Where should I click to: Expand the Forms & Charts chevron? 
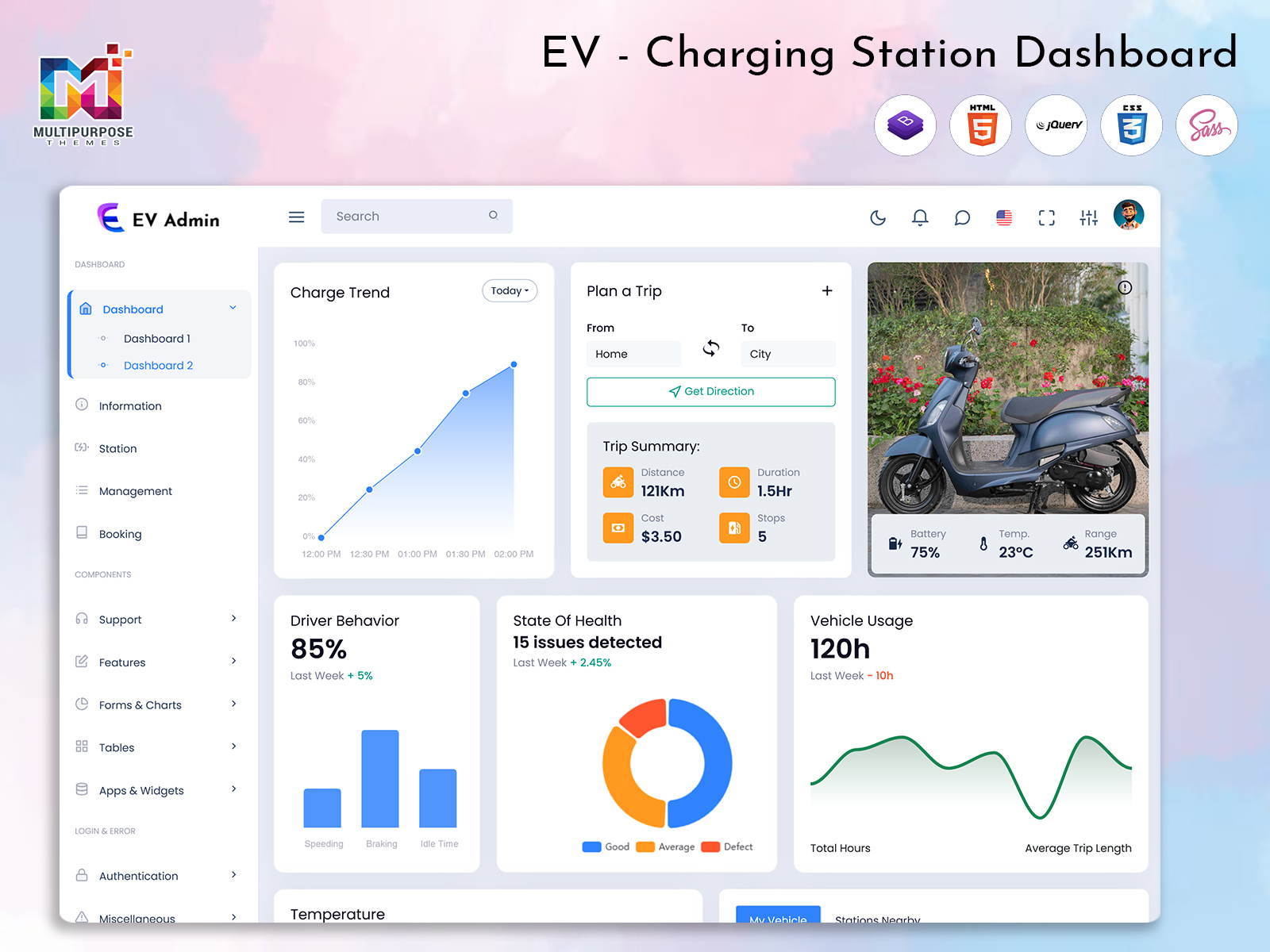[233, 704]
